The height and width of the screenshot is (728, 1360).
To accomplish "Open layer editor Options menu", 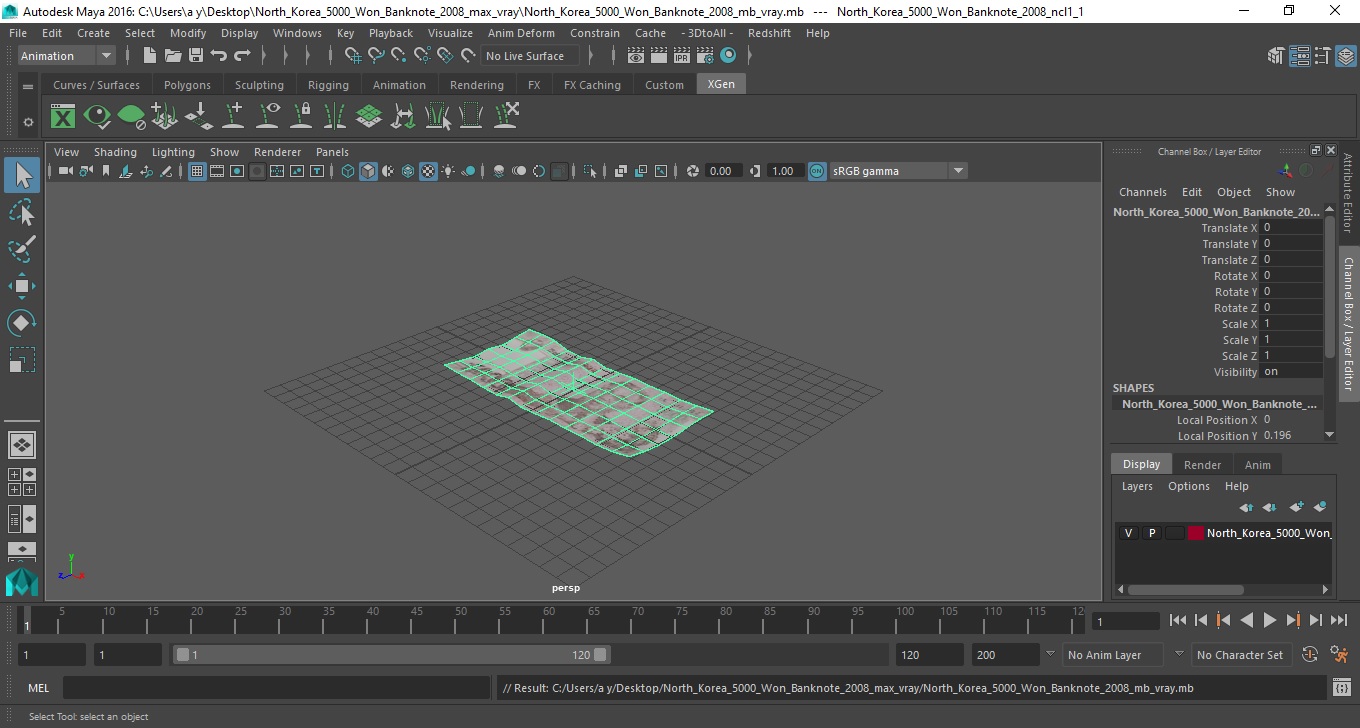I will (x=1188, y=486).
